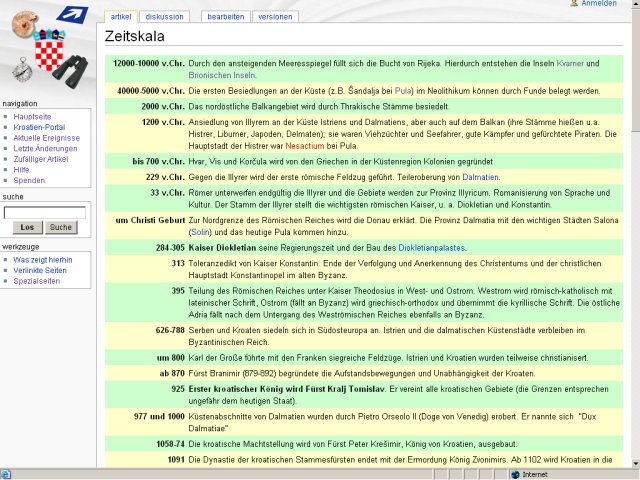The height and width of the screenshot is (480, 640).
Task: Click the Suche button
Action: click(x=61, y=227)
